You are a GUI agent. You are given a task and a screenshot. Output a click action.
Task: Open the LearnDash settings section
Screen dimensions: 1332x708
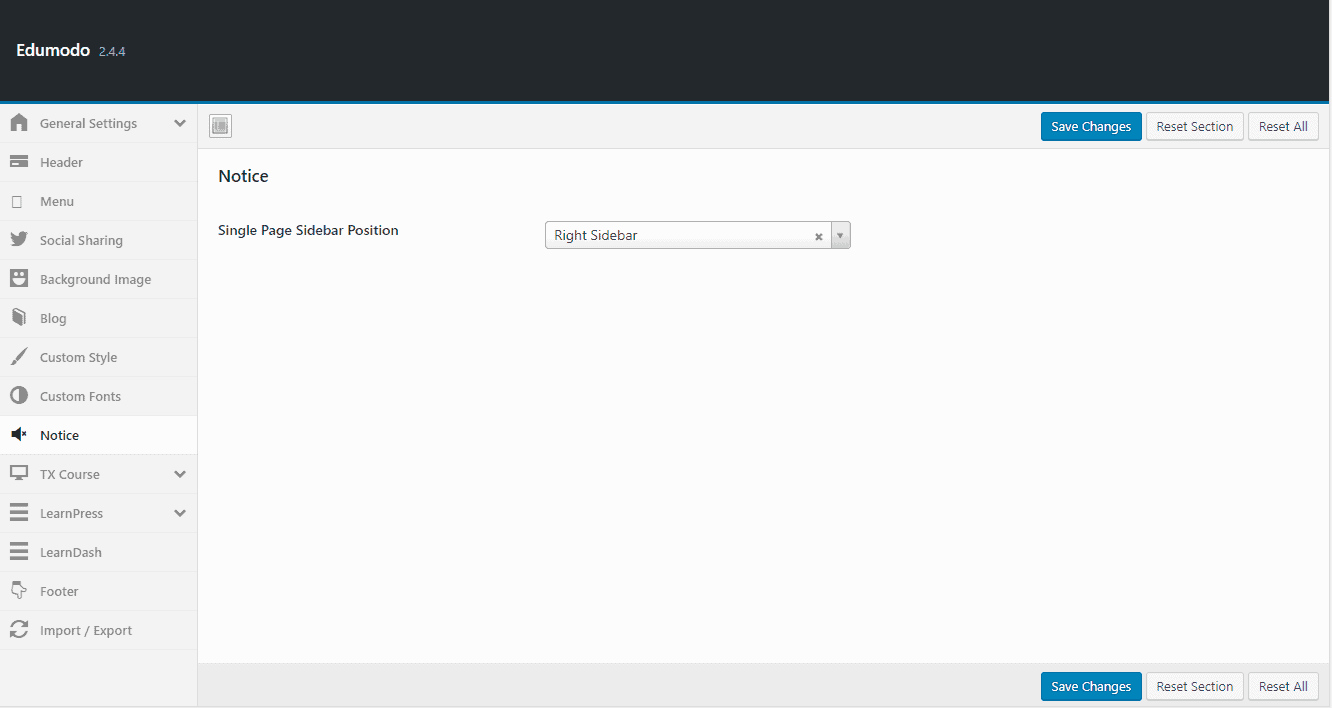(x=70, y=552)
